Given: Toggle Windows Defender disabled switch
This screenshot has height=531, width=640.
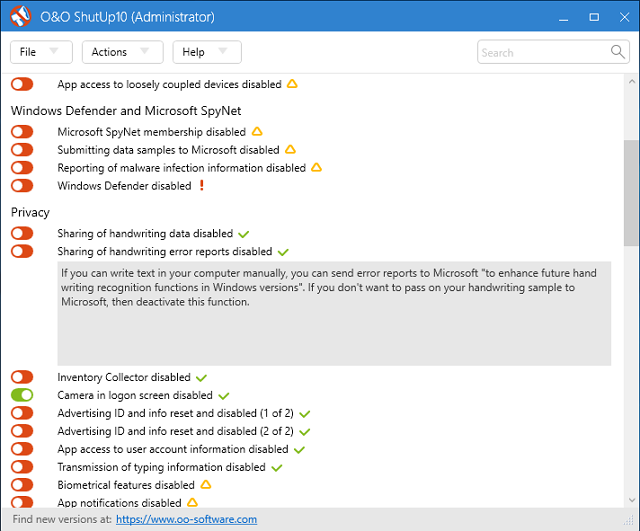Looking at the screenshot, I should (22, 185).
